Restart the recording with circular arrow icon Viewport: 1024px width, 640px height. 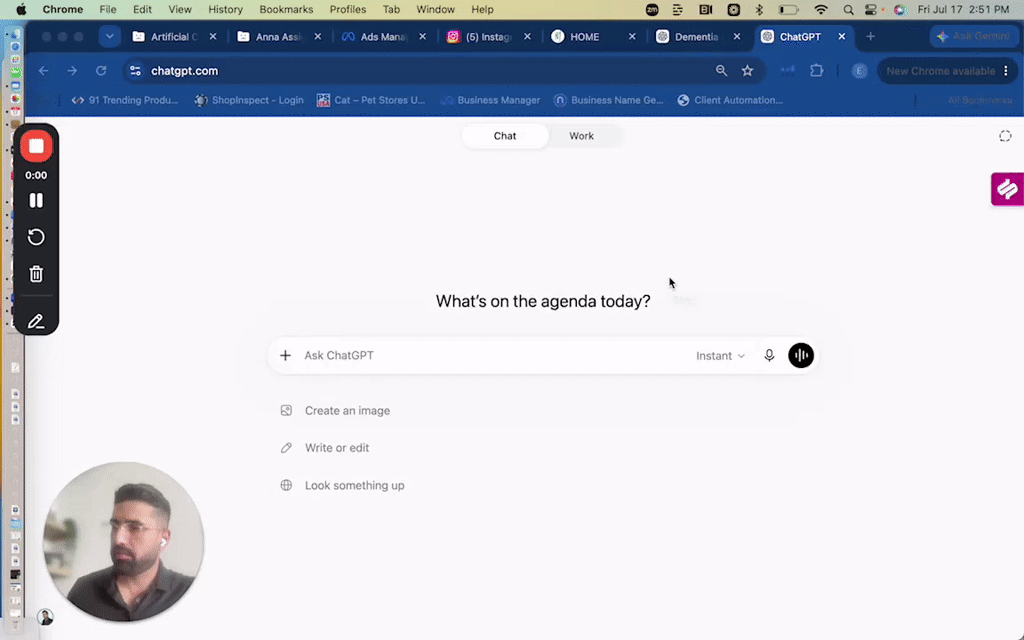(x=36, y=237)
